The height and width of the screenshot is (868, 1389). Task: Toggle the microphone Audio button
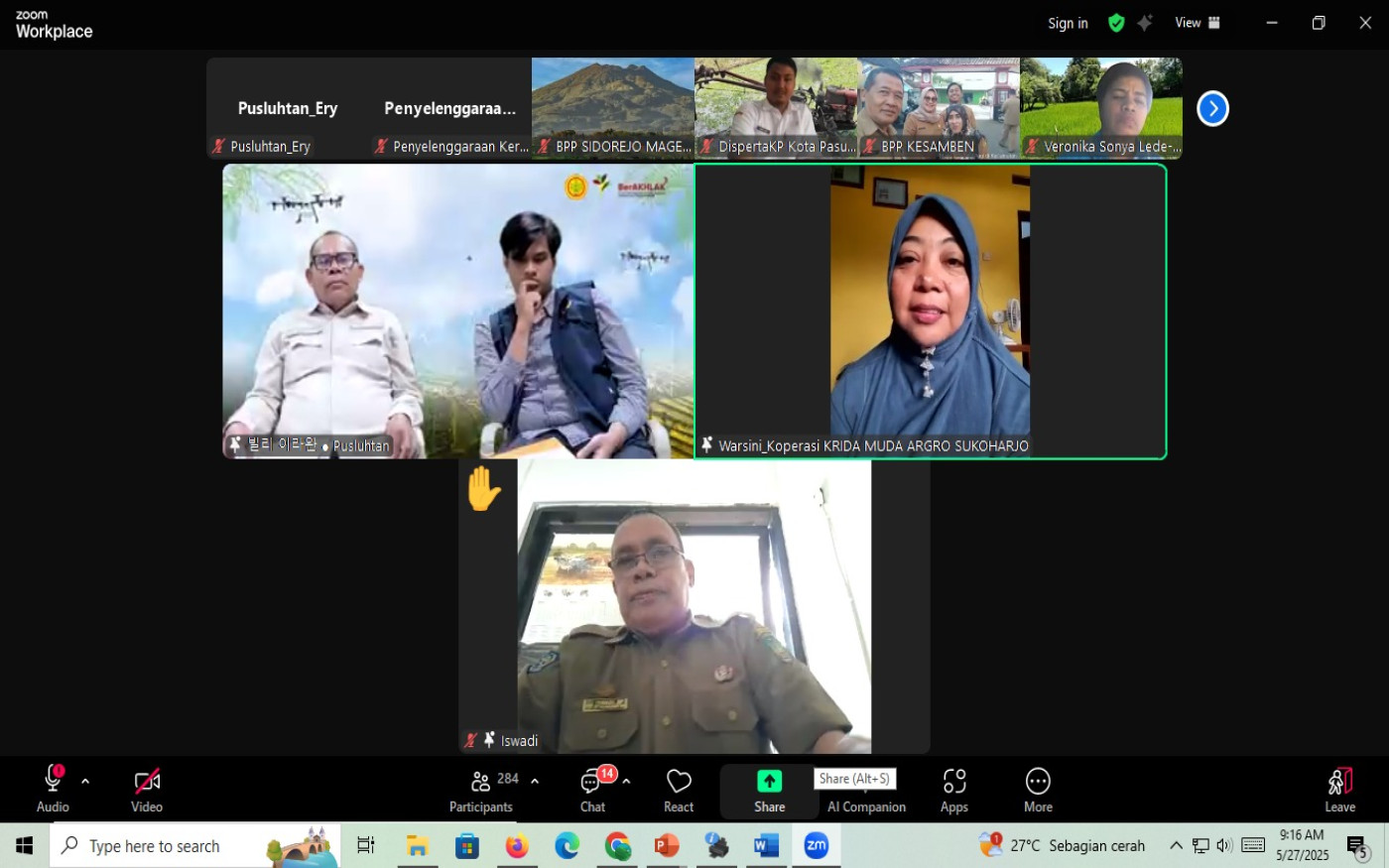(x=53, y=791)
